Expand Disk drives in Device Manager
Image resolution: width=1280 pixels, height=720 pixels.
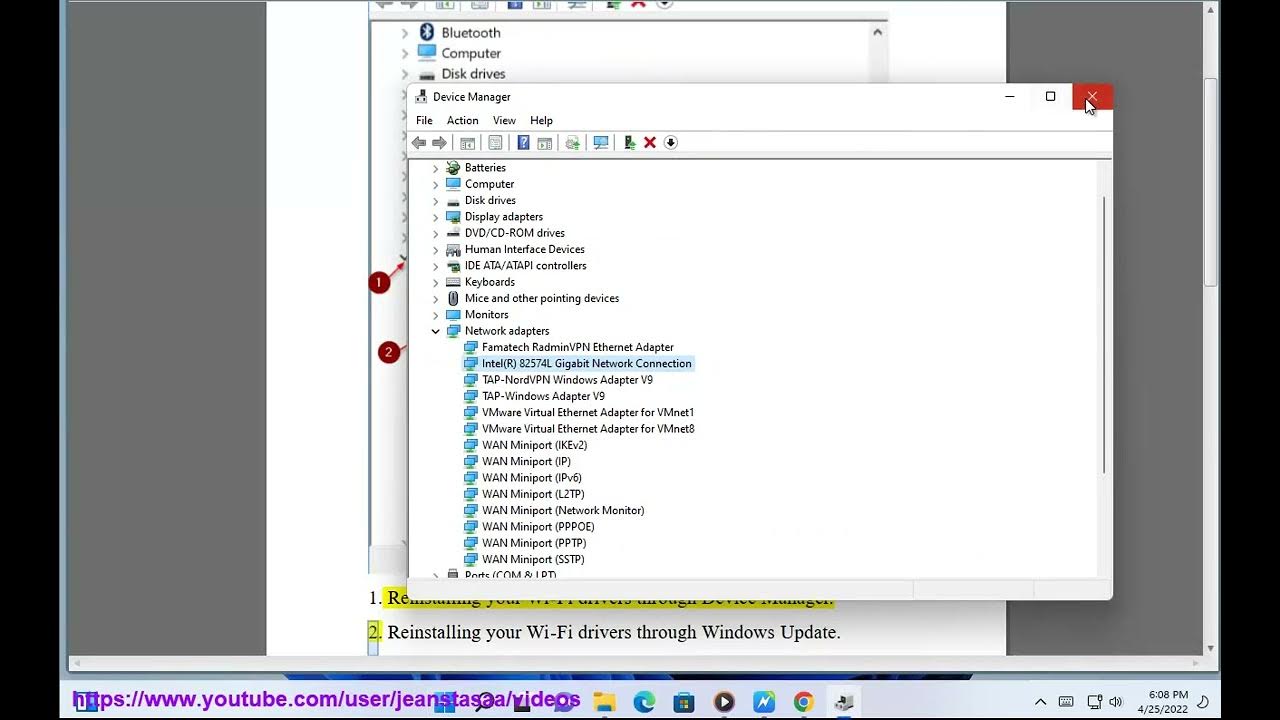[436, 201]
